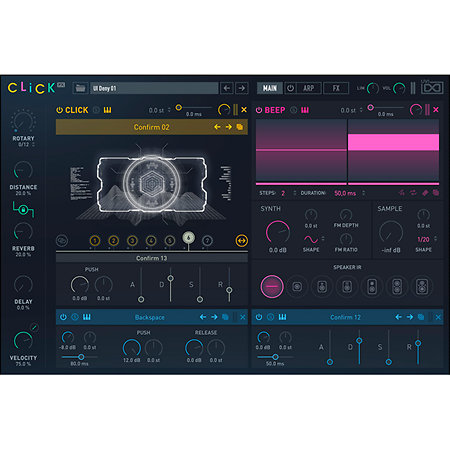Load the previous preset with the top arrow
This screenshot has height=450, width=450.
pos(227,88)
